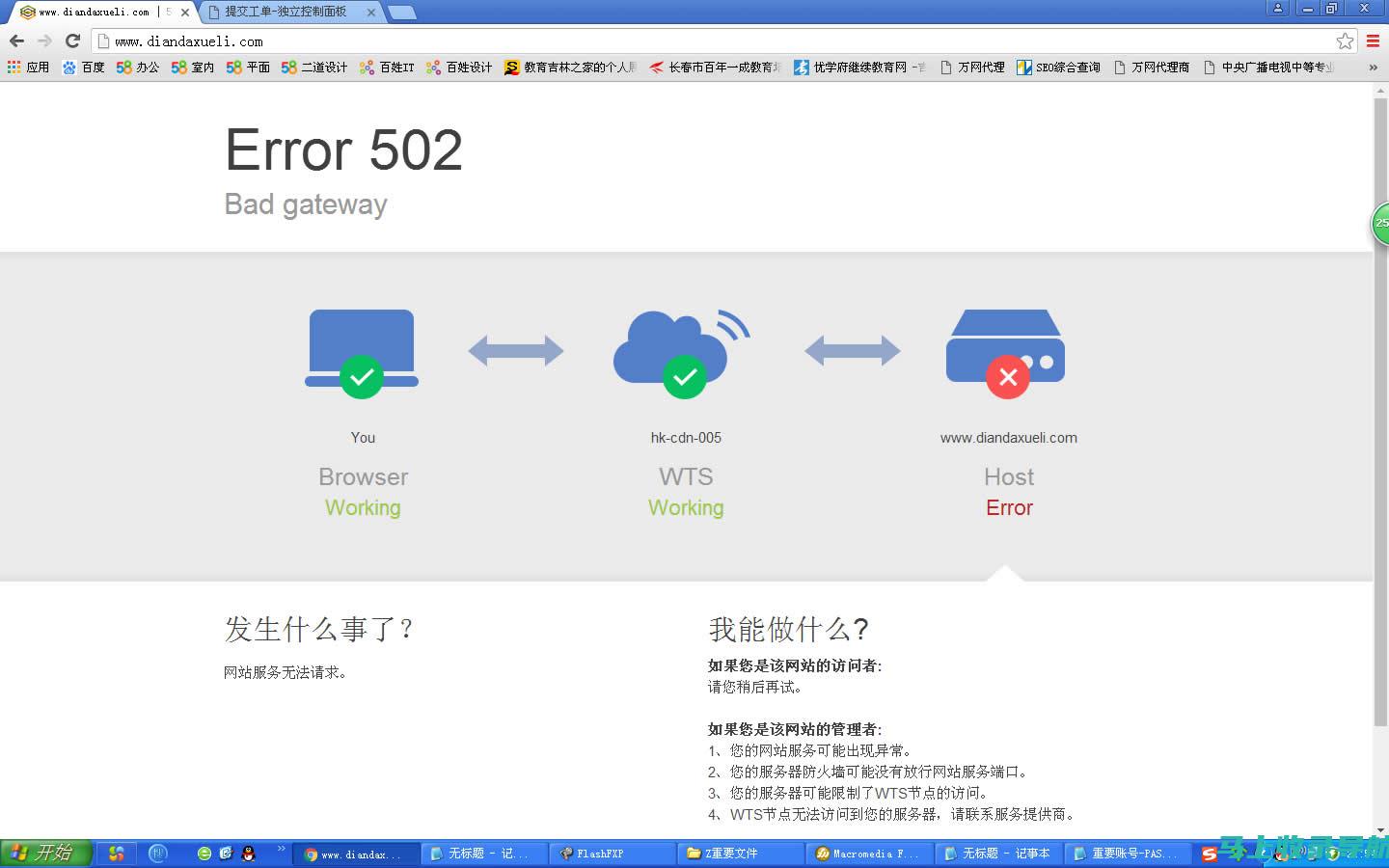This screenshot has width=1389, height=868.
Task: Click the '请您稍后再试。' line
Action: point(756,687)
